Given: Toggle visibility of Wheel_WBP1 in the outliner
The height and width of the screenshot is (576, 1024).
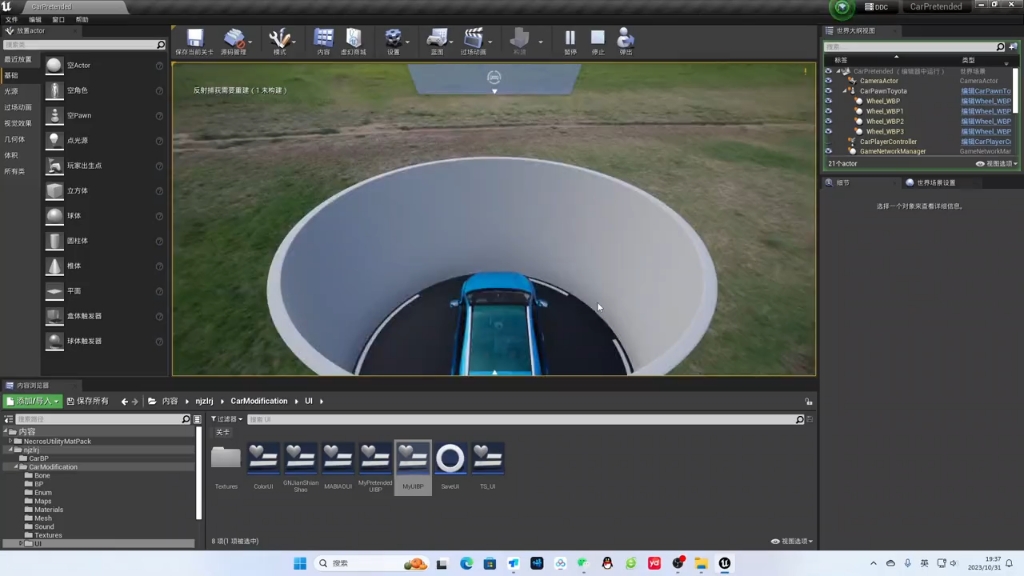Looking at the screenshot, I should pyautogui.click(x=828, y=111).
